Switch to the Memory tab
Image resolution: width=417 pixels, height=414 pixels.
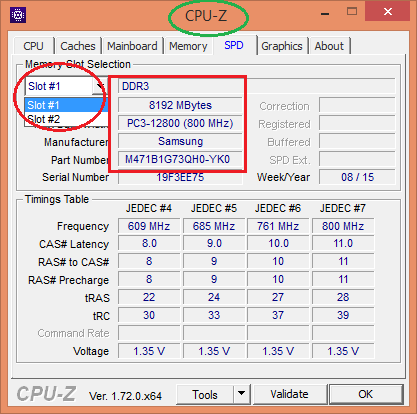click(x=188, y=46)
